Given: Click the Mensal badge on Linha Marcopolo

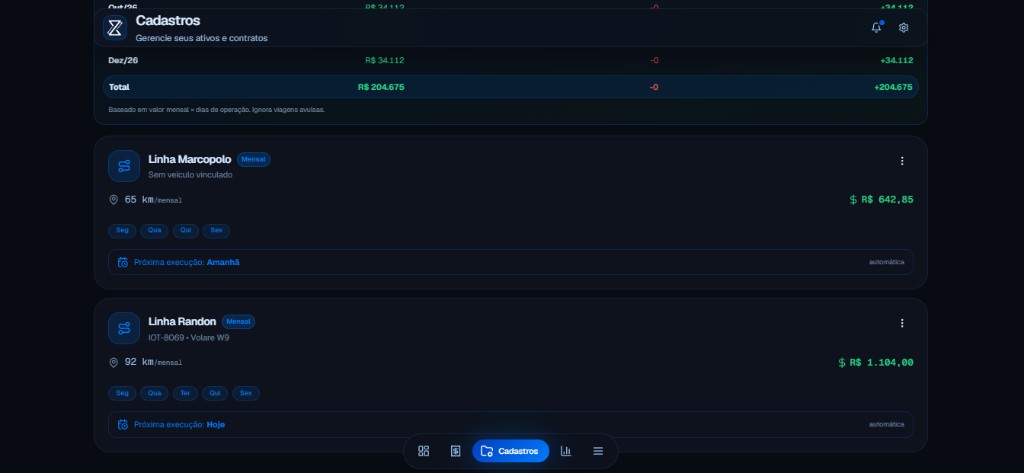Looking at the screenshot, I should [253, 159].
